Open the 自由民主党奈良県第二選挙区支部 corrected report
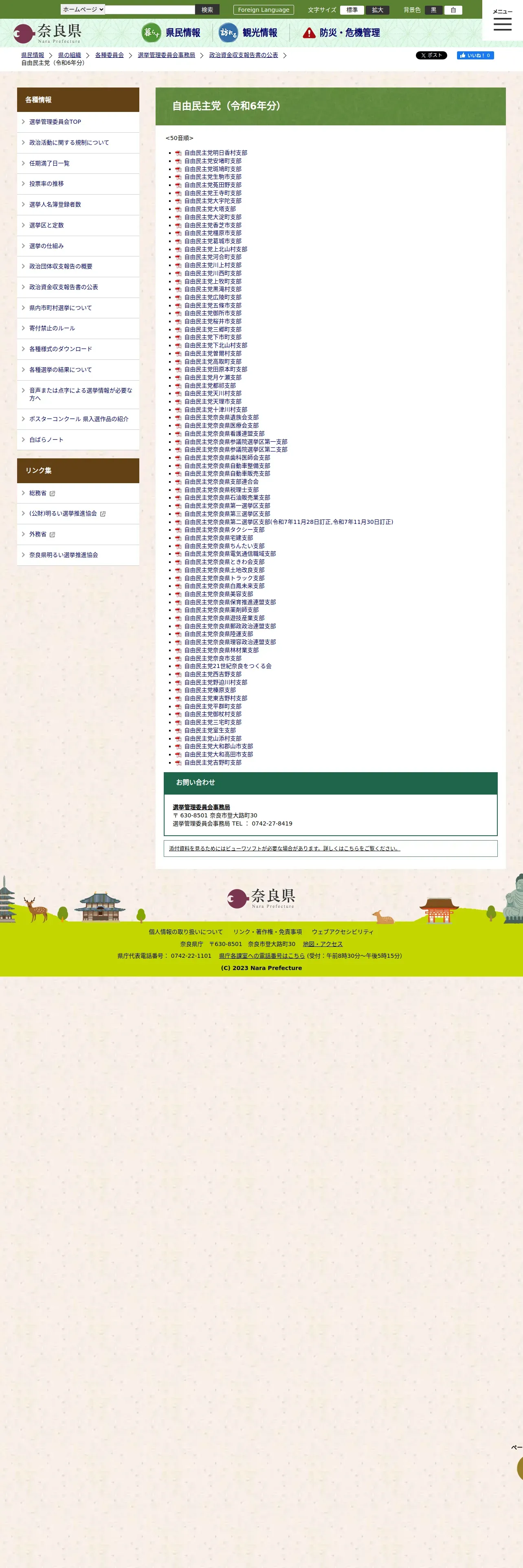 click(x=289, y=522)
